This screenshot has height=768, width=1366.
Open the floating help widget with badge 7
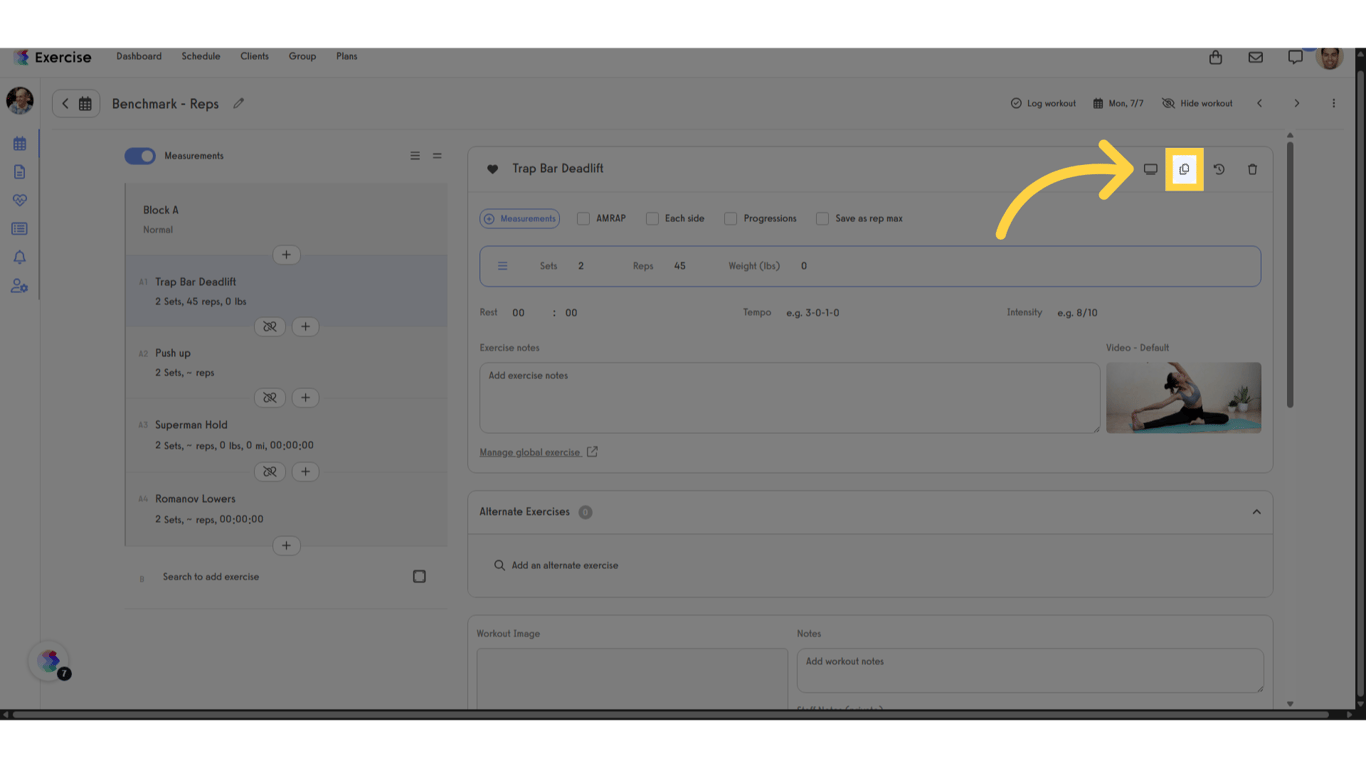click(50, 661)
